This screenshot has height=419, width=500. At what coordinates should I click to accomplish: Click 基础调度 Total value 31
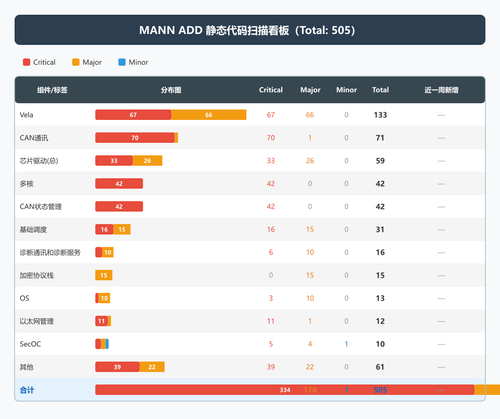pos(380,230)
